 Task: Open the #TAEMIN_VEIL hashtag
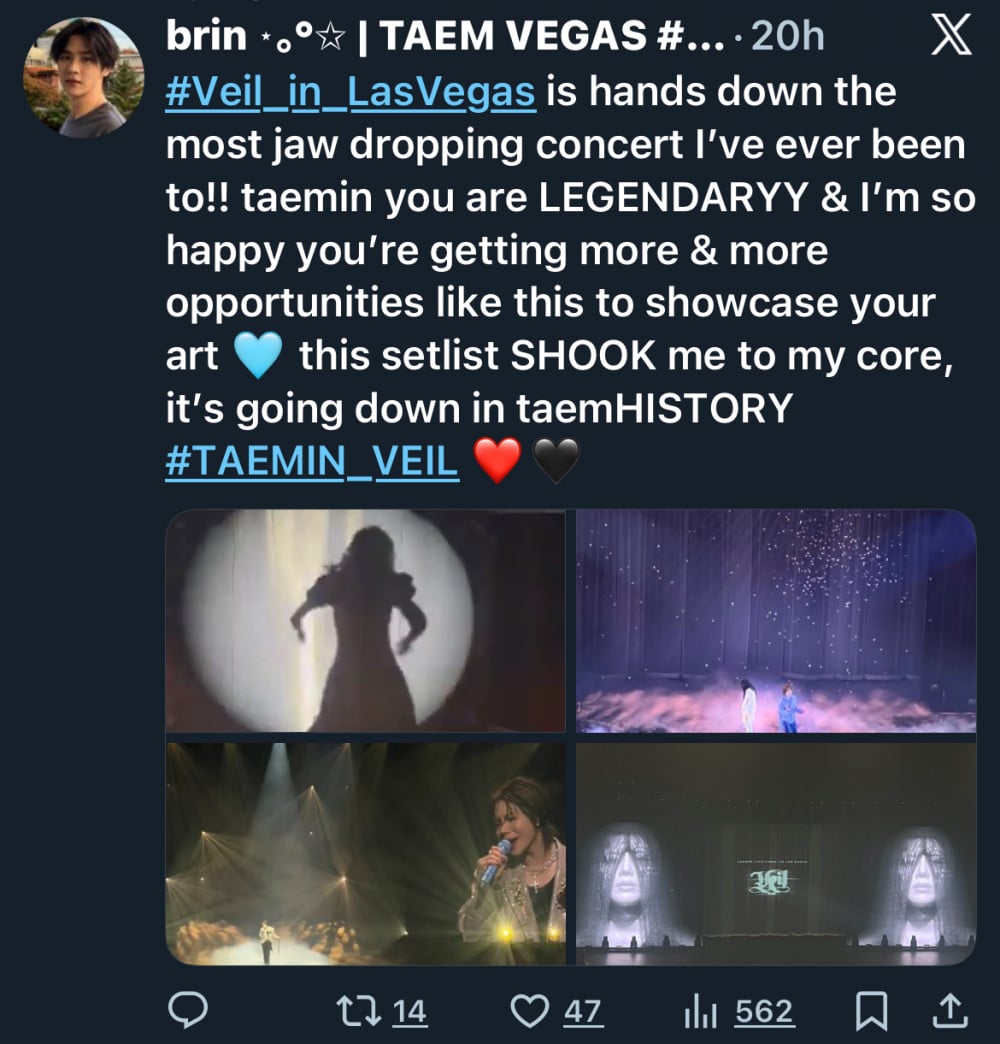coord(312,463)
